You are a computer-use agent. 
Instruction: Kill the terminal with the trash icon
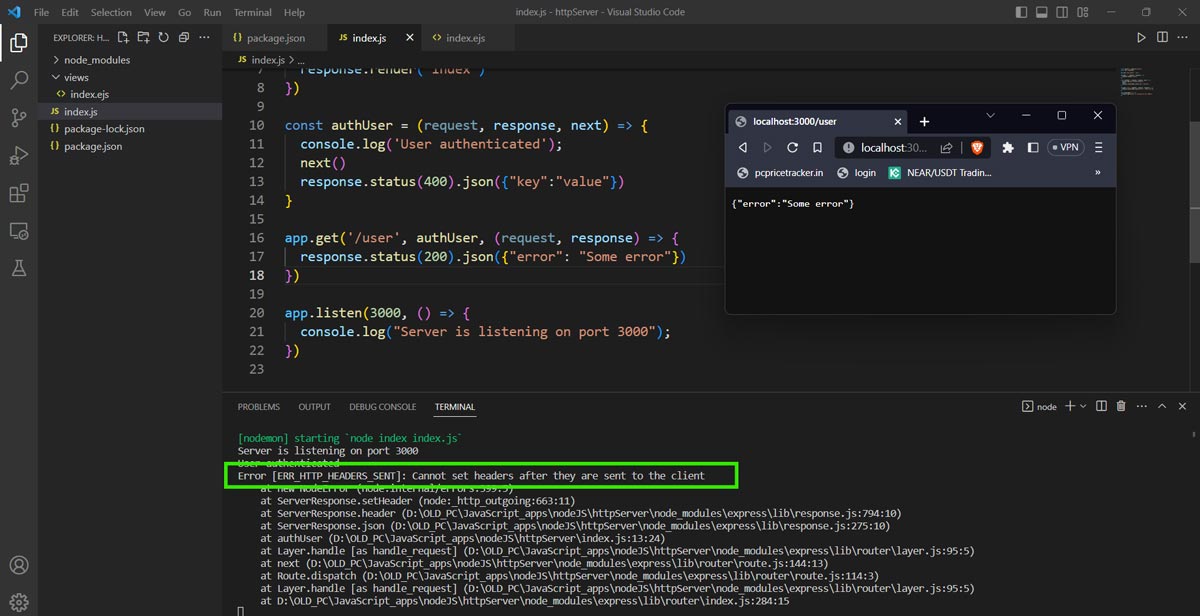coord(1121,406)
